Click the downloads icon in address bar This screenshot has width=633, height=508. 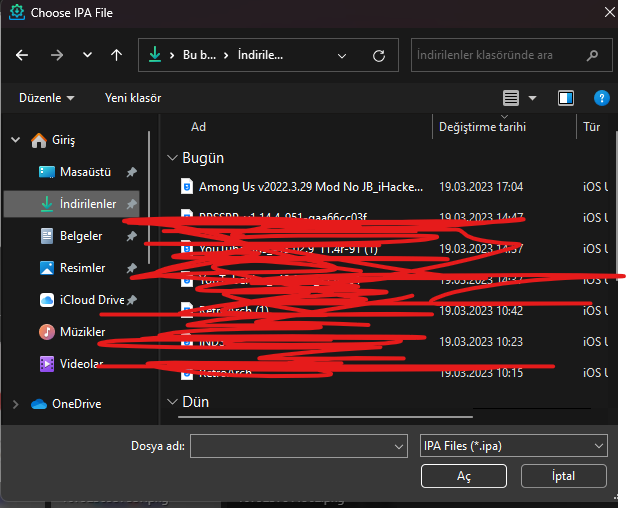tap(155, 54)
